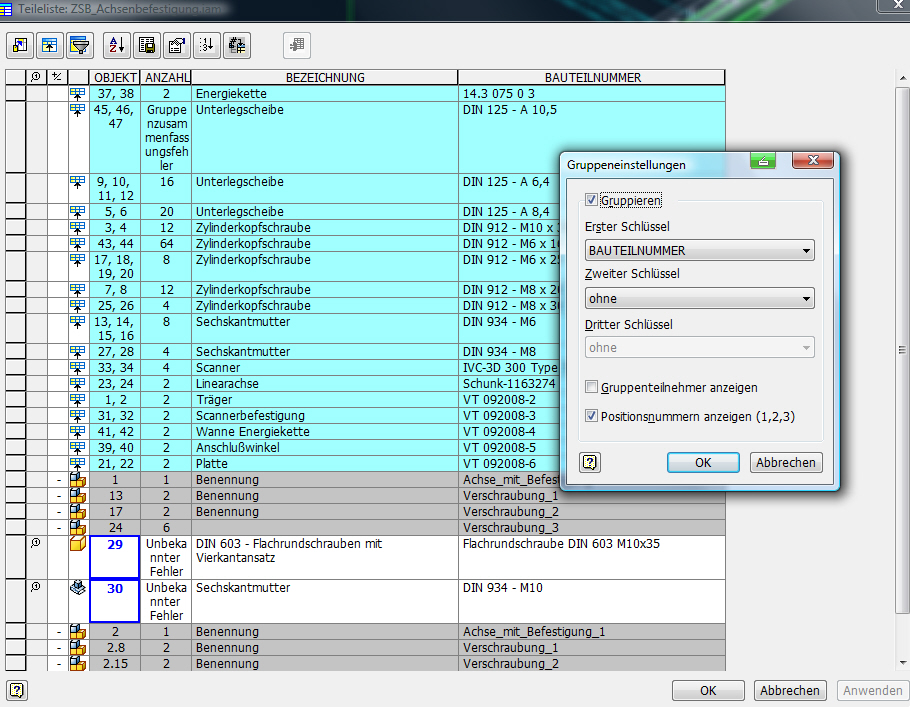Screen dimensions: 910x707
Task: Click the plus/minus column header icon
Action: pyautogui.click(x=57, y=77)
